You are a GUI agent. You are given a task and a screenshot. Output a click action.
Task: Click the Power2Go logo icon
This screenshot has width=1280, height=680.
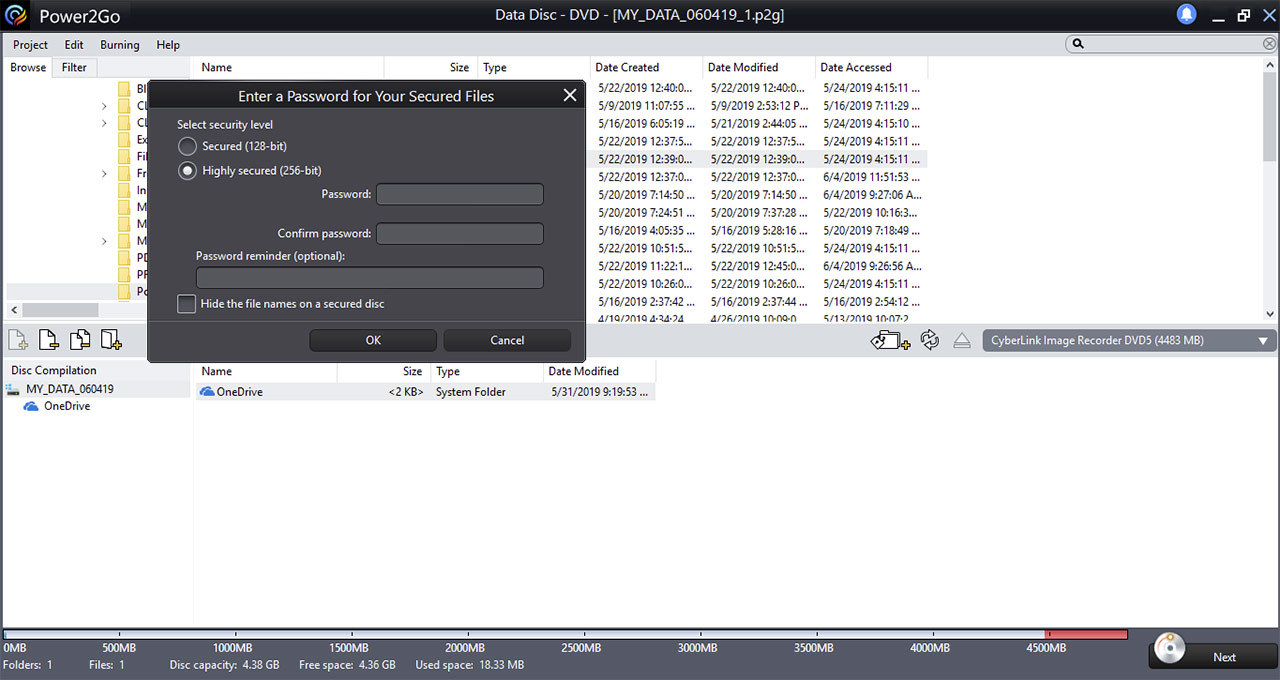tap(17, 15)
